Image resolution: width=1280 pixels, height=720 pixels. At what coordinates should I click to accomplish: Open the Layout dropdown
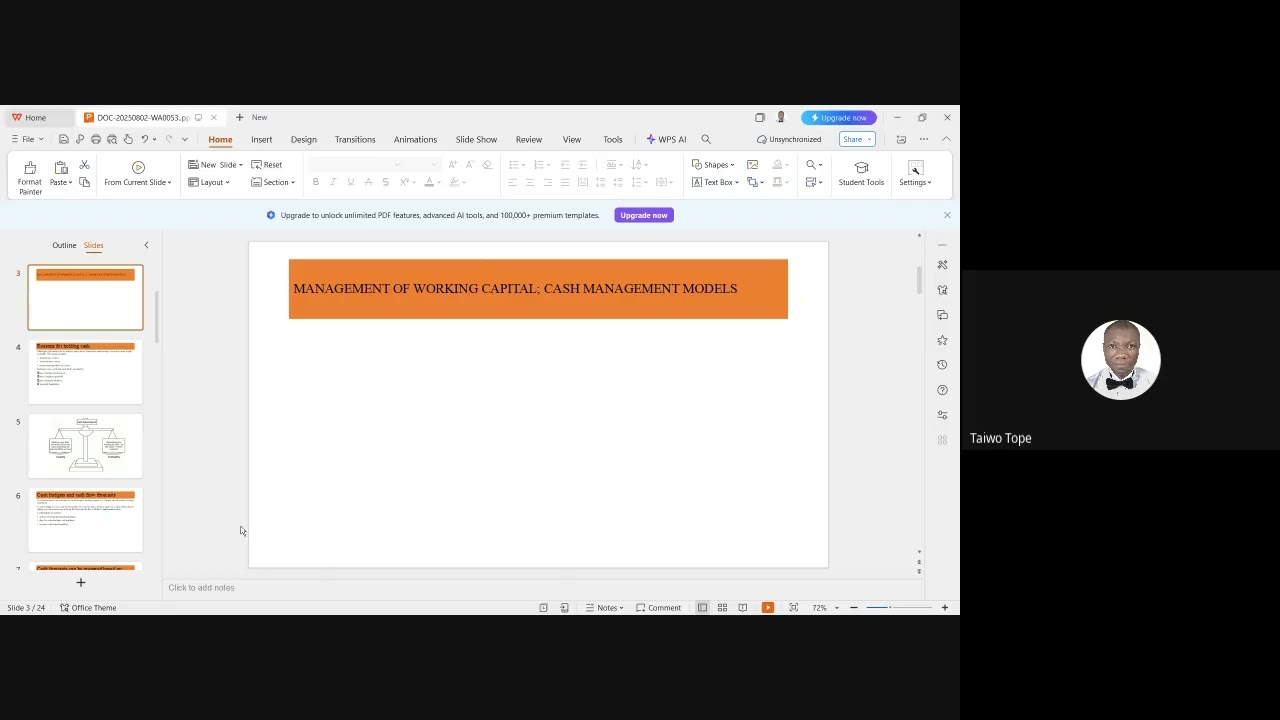coord(209,182)
